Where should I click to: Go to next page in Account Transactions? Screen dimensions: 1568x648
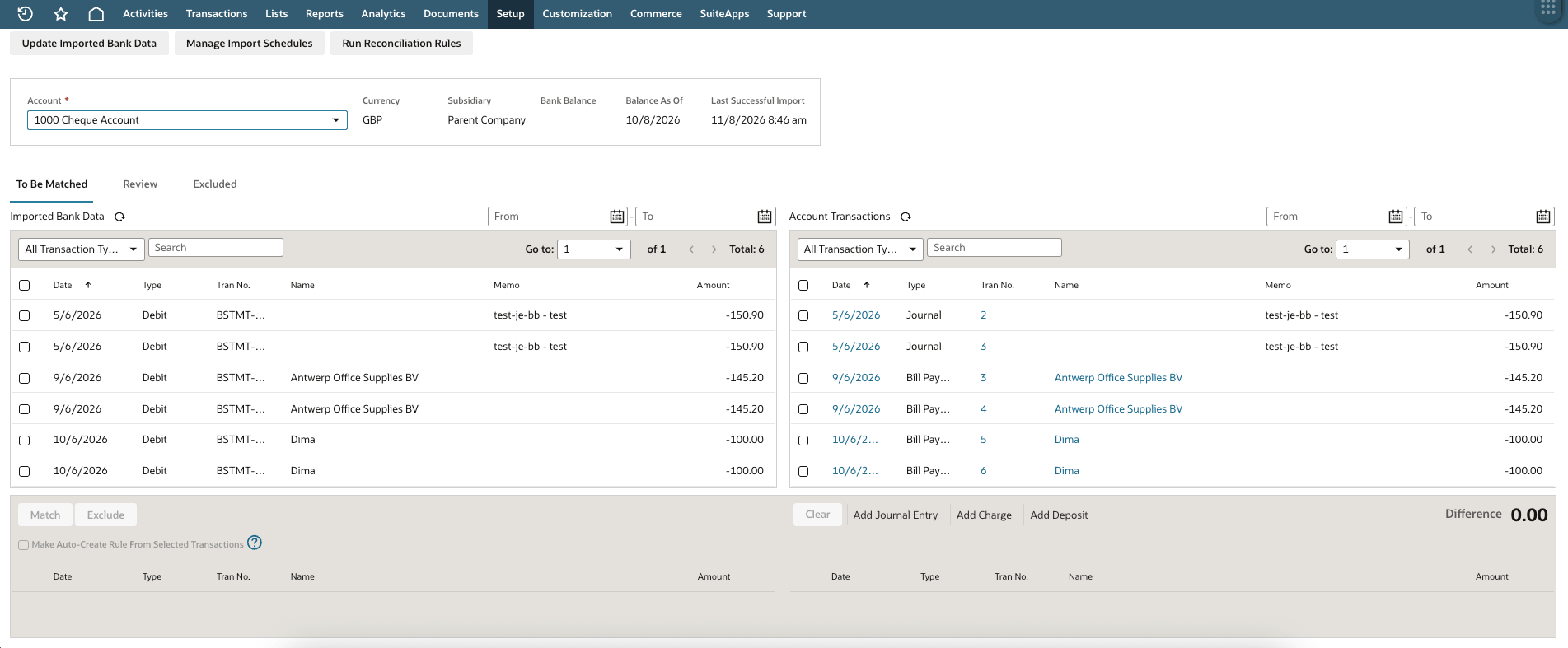[1493, 249]
